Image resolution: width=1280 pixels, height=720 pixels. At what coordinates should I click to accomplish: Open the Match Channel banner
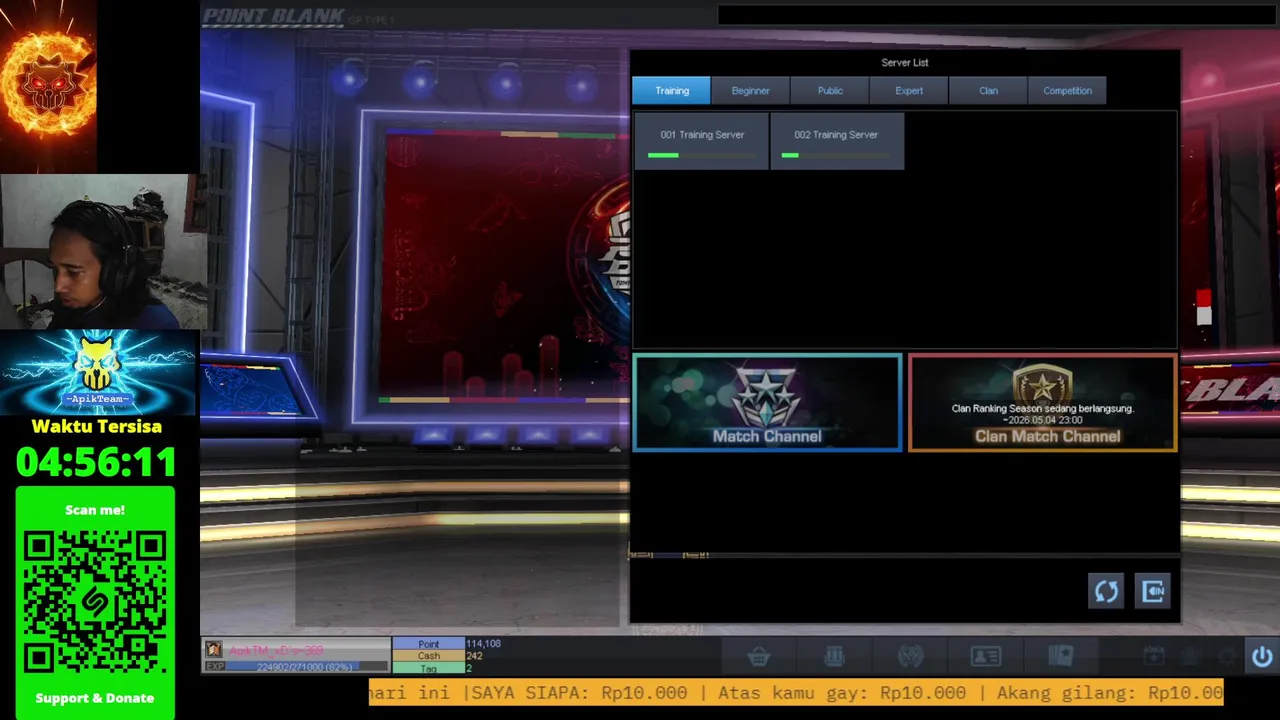(x=767, y=402)
